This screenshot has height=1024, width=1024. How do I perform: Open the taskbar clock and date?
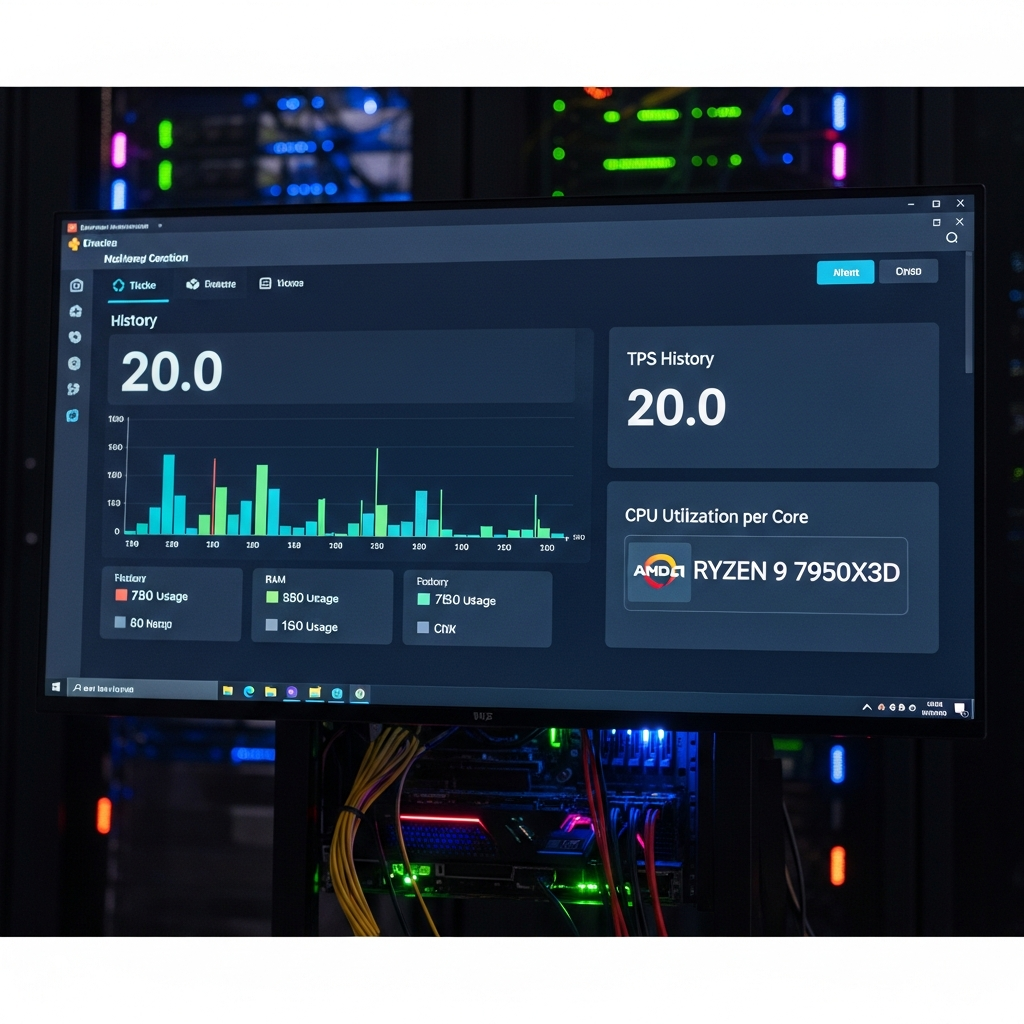(x=935, y=709)
